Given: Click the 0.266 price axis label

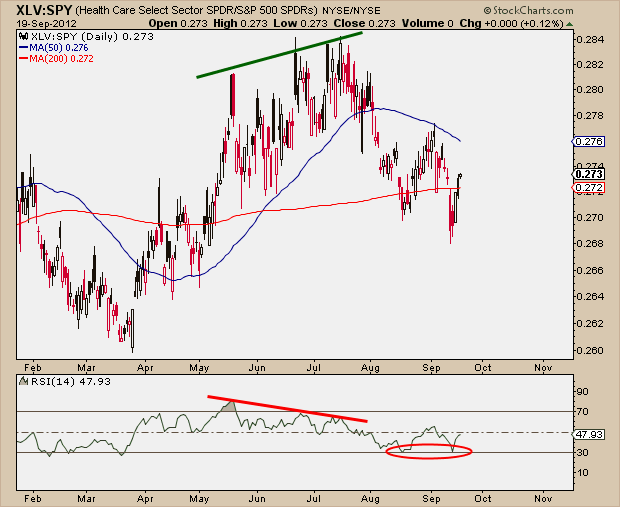Looking at the screenshot, I should tap(590, 271).
